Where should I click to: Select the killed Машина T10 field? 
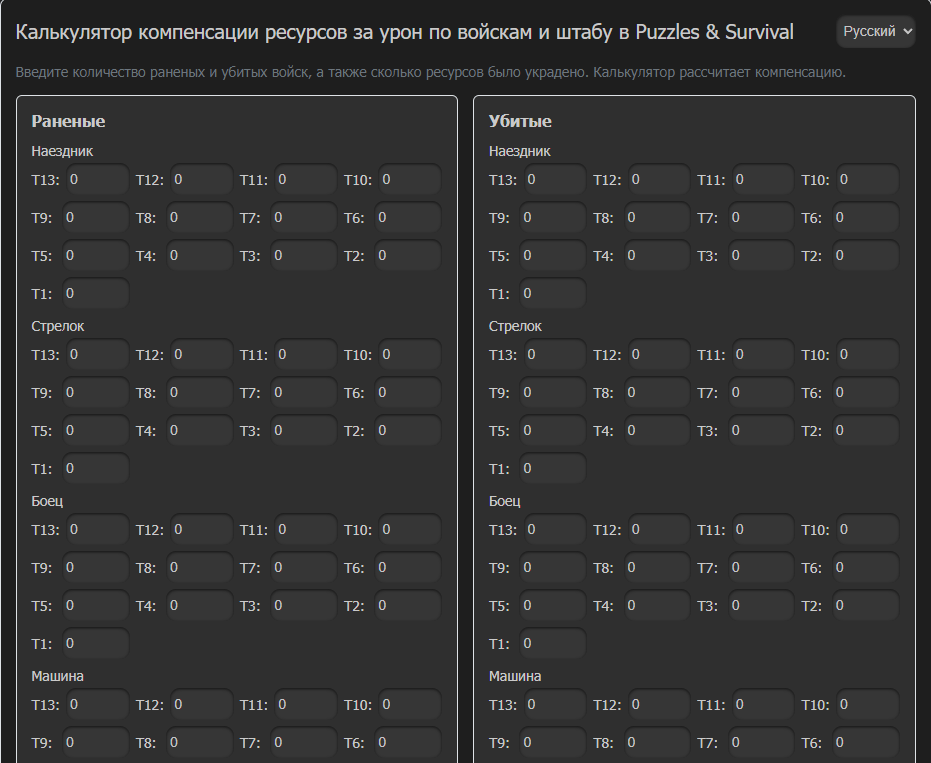click(867, 705)
